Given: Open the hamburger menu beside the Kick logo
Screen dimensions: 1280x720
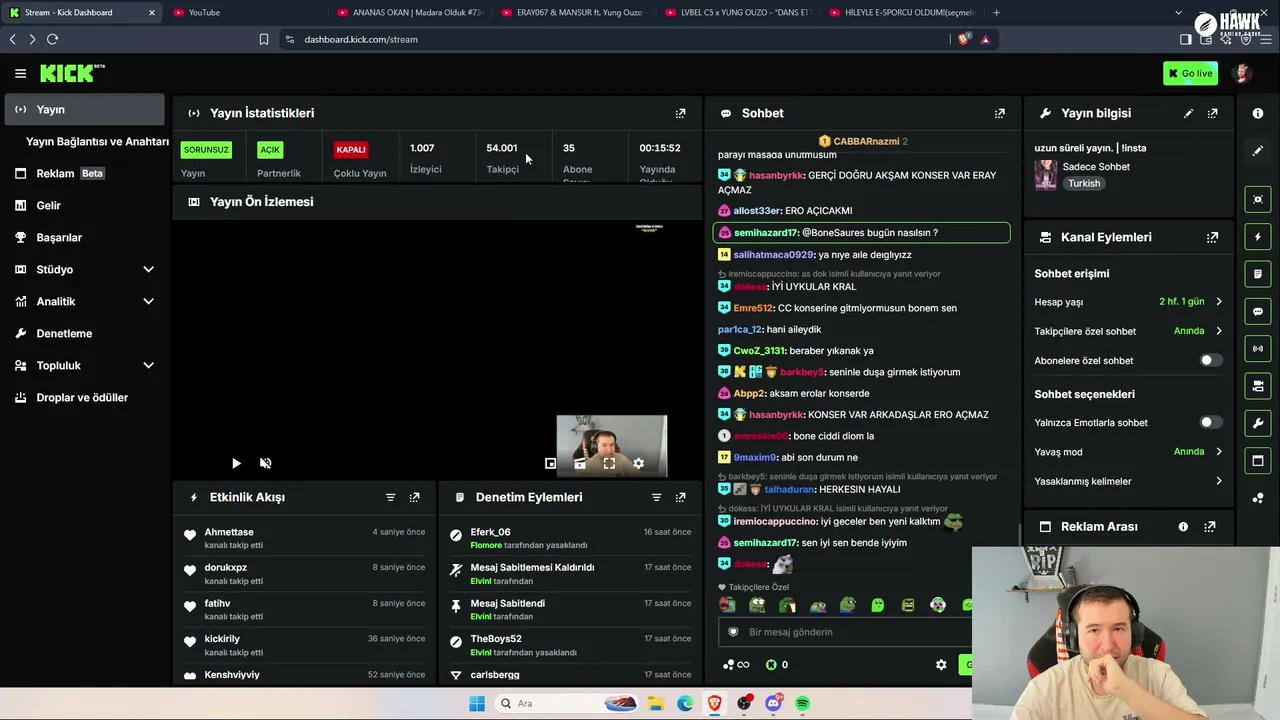Looking at the screenshot, I should (x=20, y=73).
